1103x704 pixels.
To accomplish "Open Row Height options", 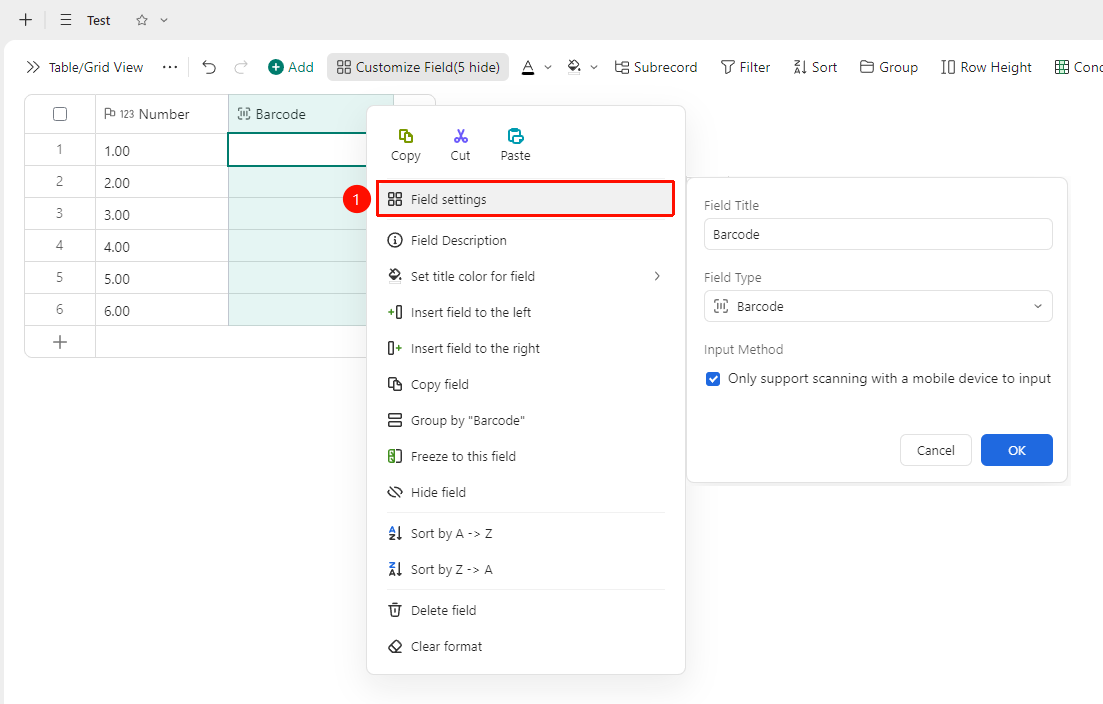I will click(x=986, y=67).
